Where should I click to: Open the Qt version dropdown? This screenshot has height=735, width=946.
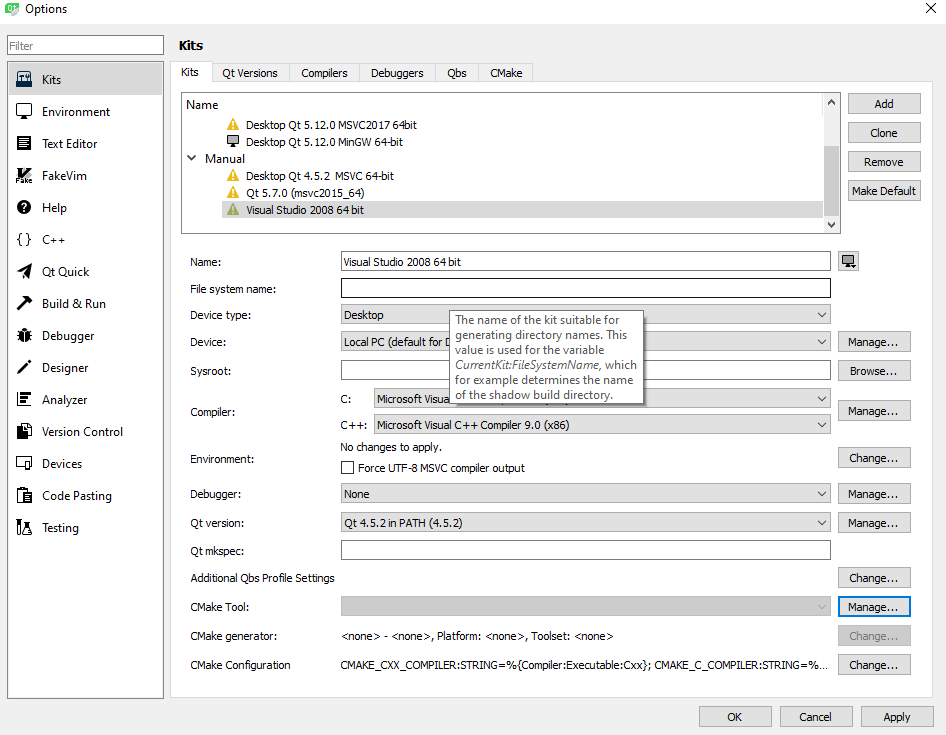tap(585, 523)
